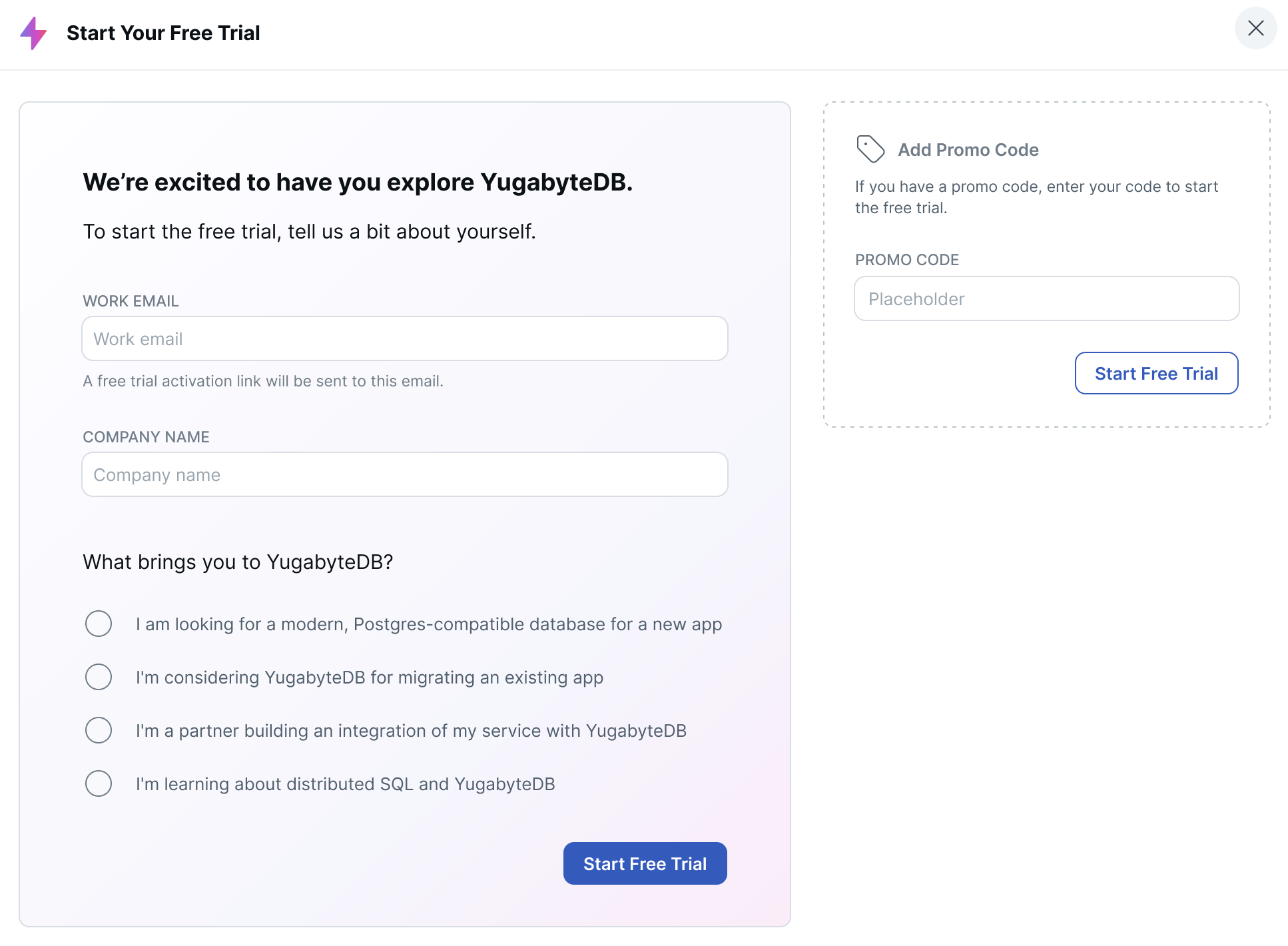Click Start Free Trial in promo code section
The width and height of the screenshot is (1288, 946).
(1157, 373)
